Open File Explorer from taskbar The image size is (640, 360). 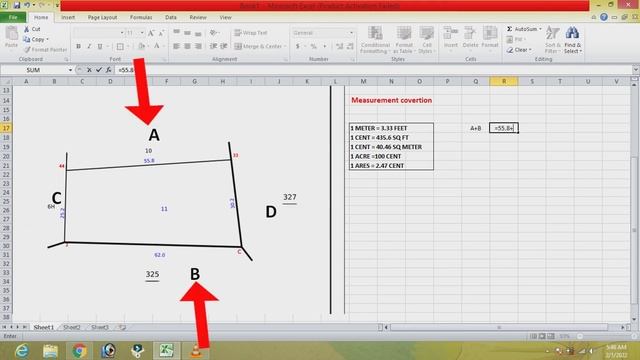point(51,351)
